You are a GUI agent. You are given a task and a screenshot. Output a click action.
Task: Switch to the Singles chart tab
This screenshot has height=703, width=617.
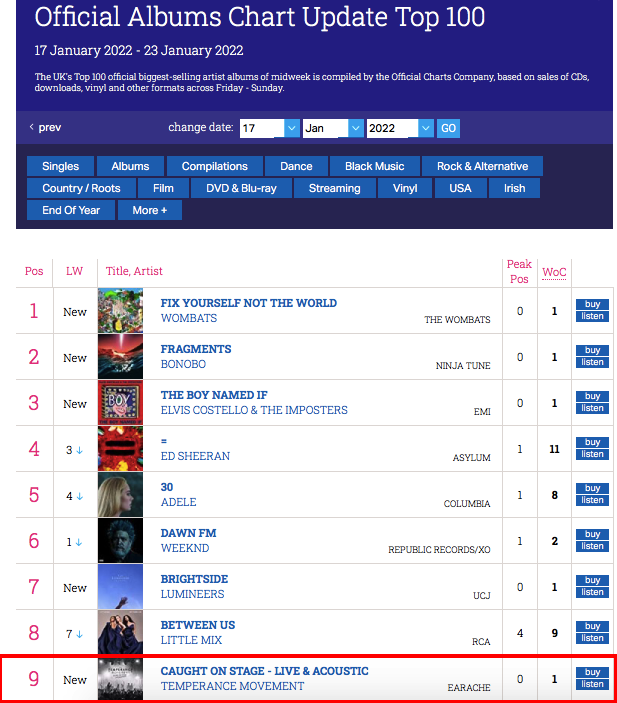(x=61, y=166)
